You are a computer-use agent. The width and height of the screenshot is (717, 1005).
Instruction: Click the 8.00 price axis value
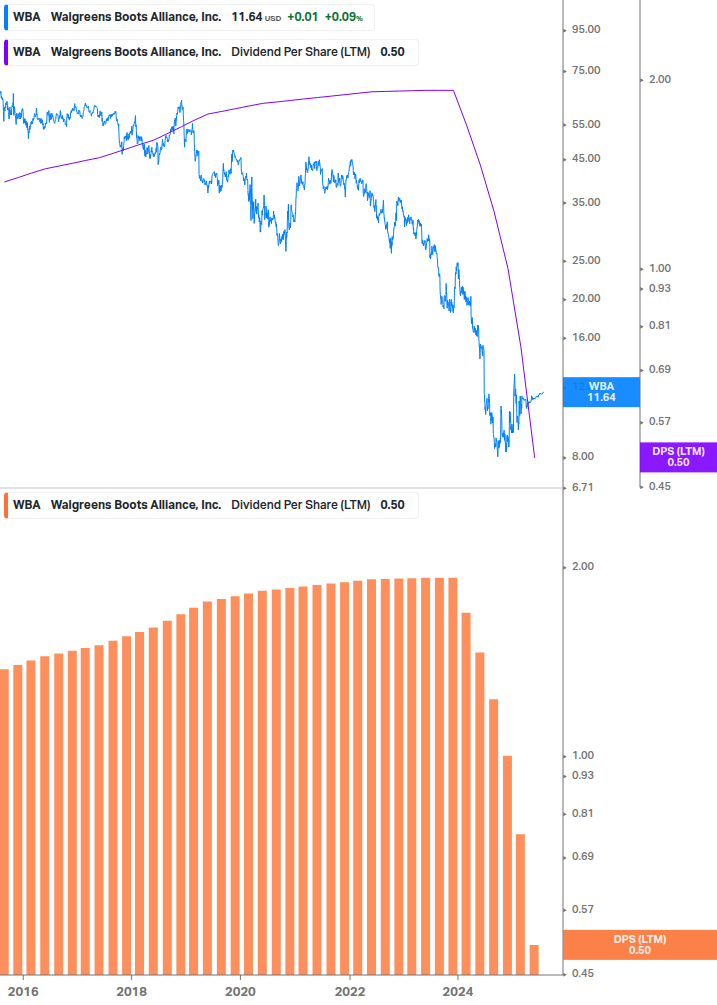click(582, 456)
